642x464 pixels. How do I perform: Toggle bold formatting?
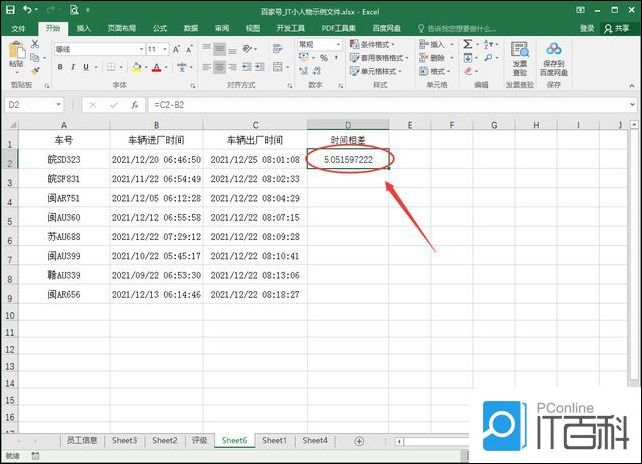click(60, 67)
